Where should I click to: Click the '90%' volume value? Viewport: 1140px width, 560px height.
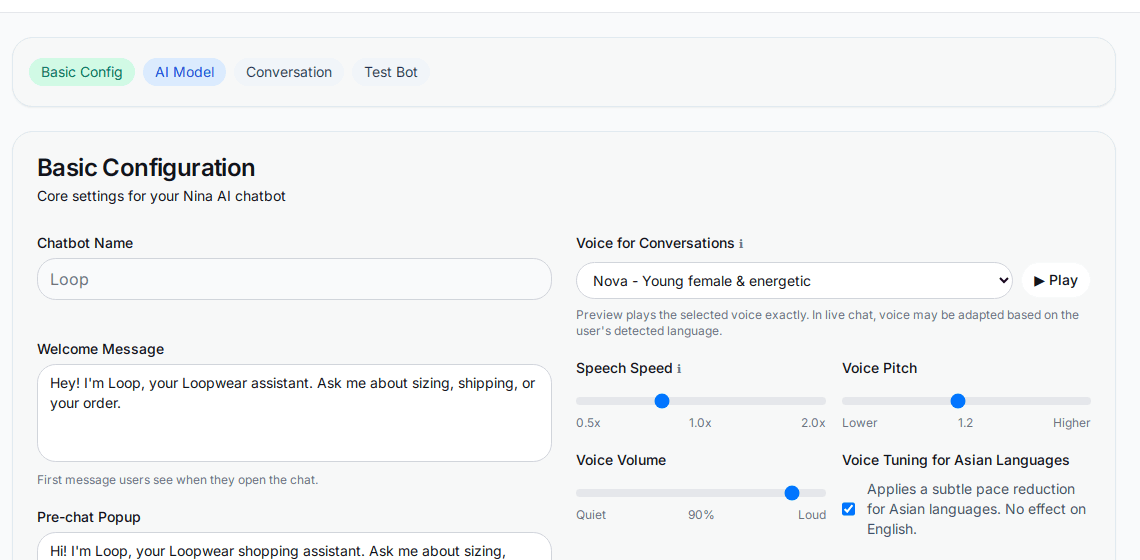701,515
